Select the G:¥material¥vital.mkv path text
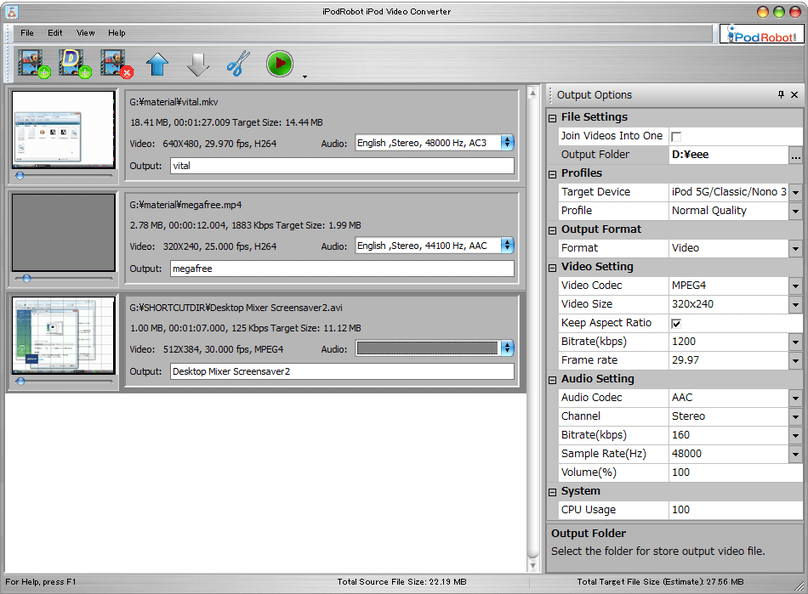This screenshot has height=594, width=808. pyautogui.click(x=174, y=102)
